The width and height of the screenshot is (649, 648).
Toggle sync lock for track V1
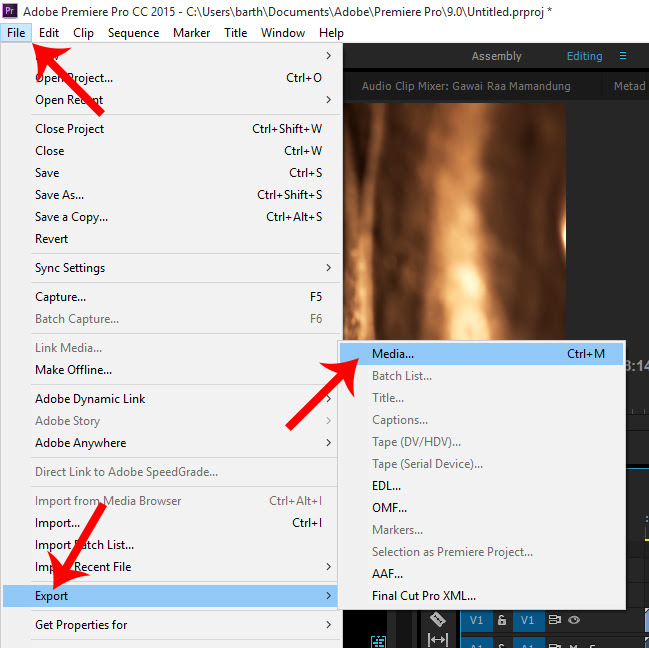pos(554,619)
